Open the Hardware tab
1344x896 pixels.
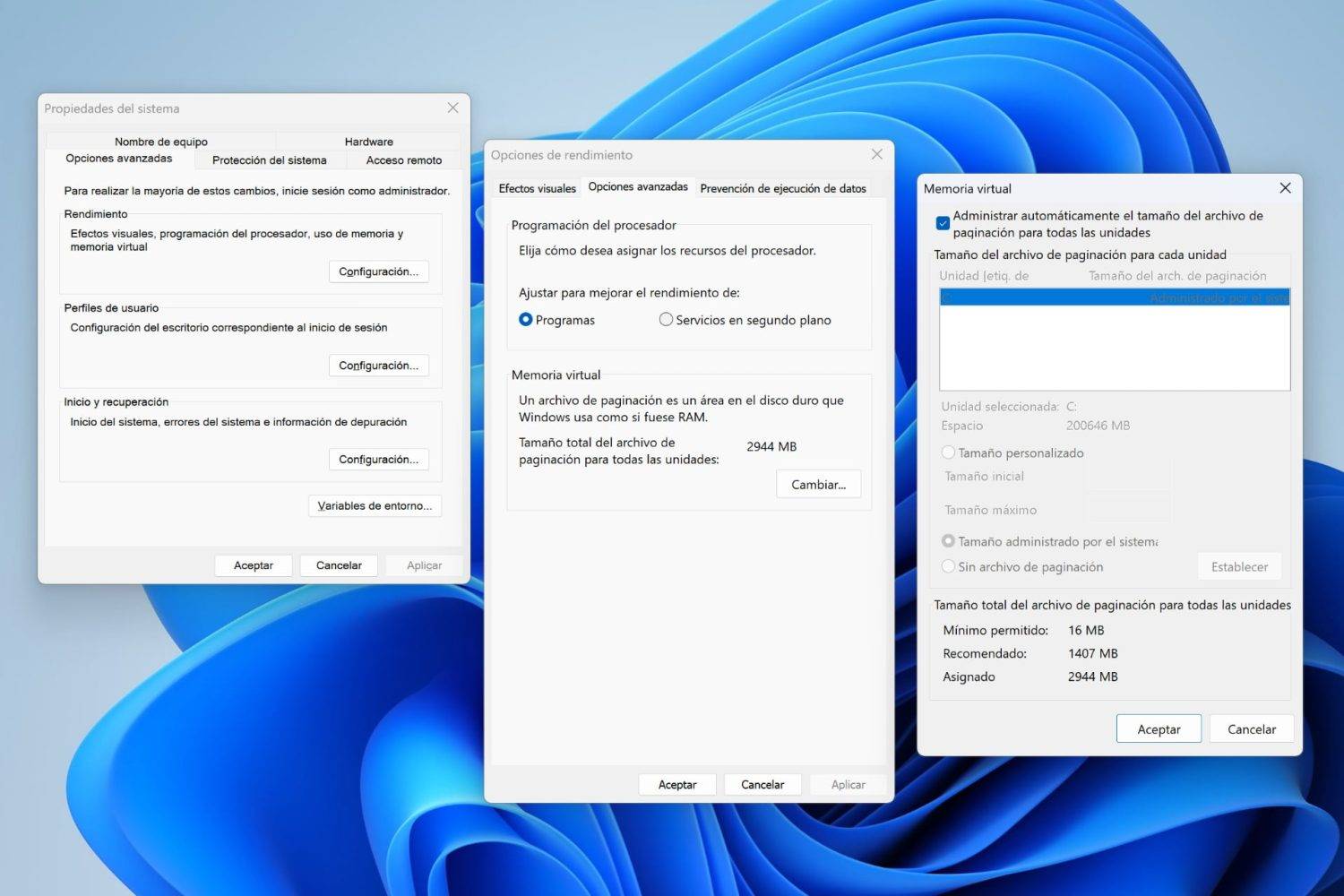pos(368,142)
